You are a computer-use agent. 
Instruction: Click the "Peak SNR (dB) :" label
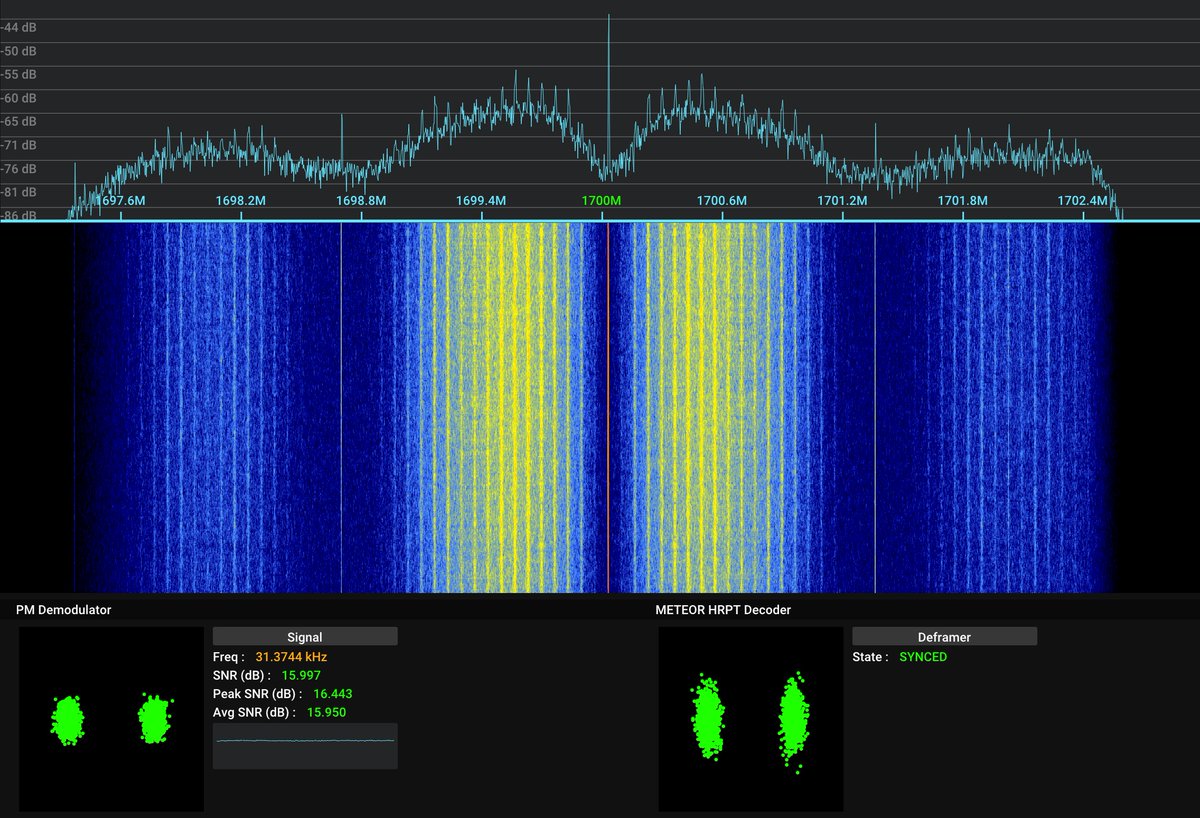pyautogui.click(x=258, y=693)
